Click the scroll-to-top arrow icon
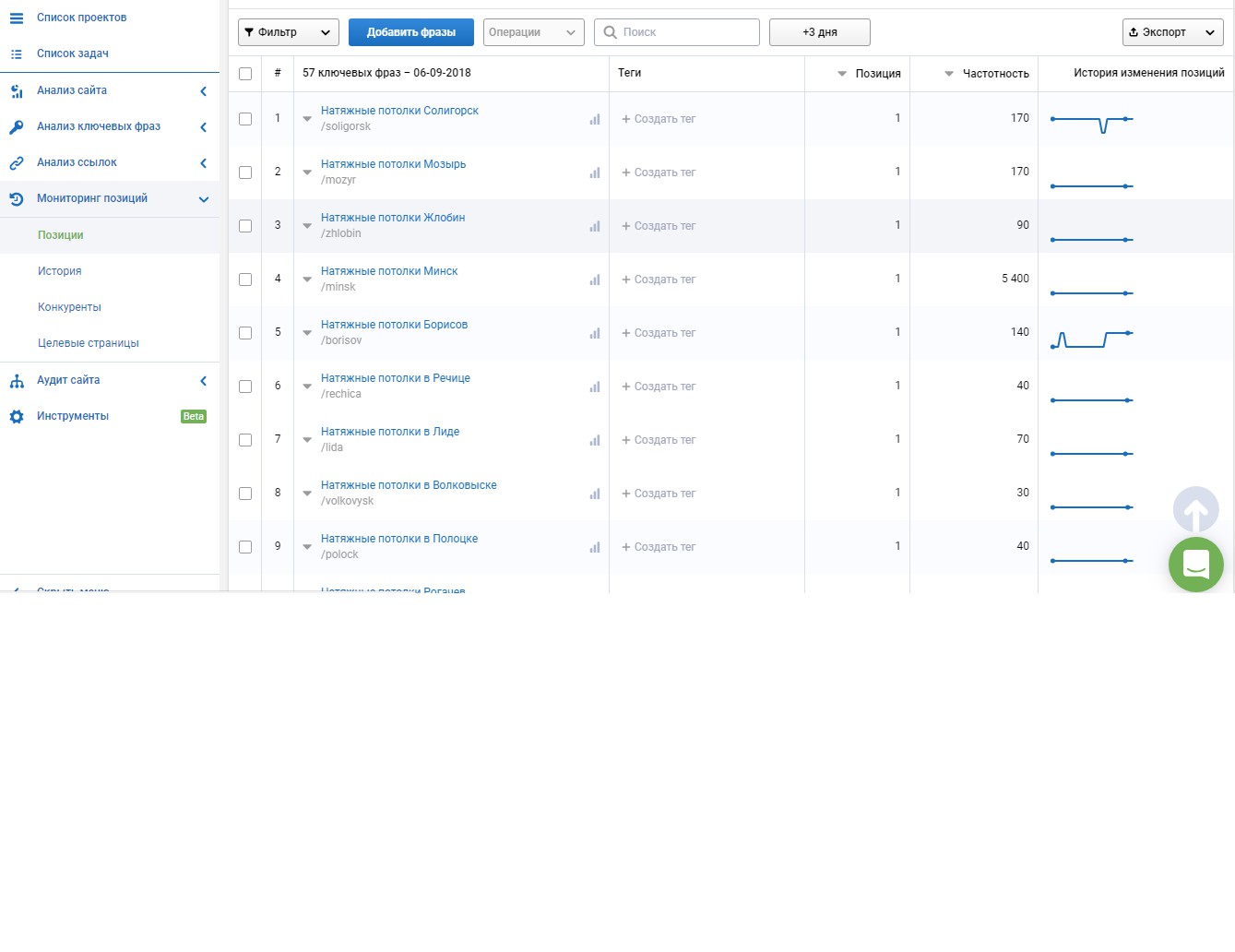 1195,510
